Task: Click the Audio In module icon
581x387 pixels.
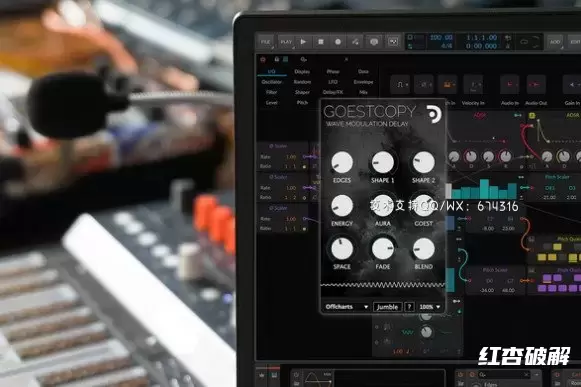Action: (510, 85)
